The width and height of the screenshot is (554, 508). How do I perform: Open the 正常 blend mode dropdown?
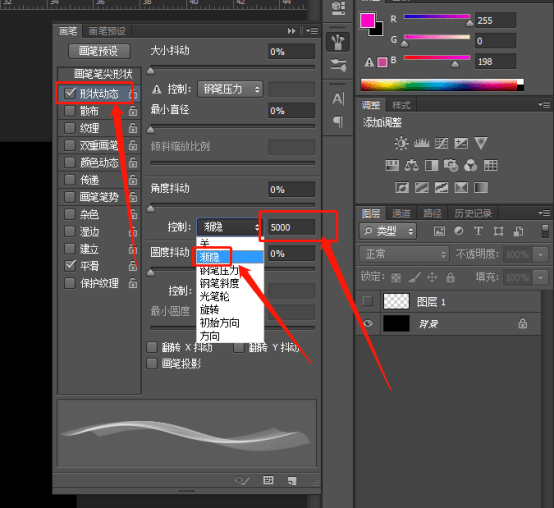pos(404,254)
